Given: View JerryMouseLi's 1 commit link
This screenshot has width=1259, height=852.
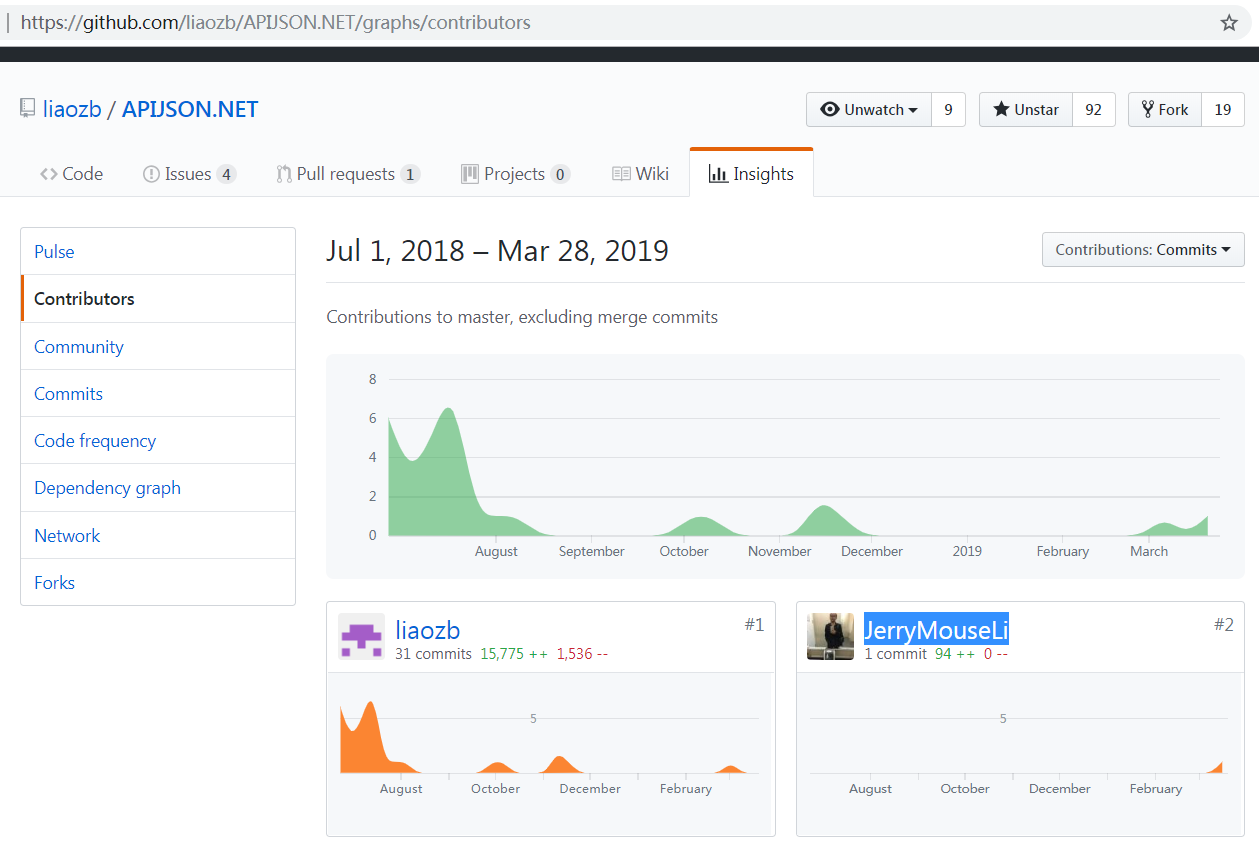Looking at the screenshot, I should tap(896, 654).
